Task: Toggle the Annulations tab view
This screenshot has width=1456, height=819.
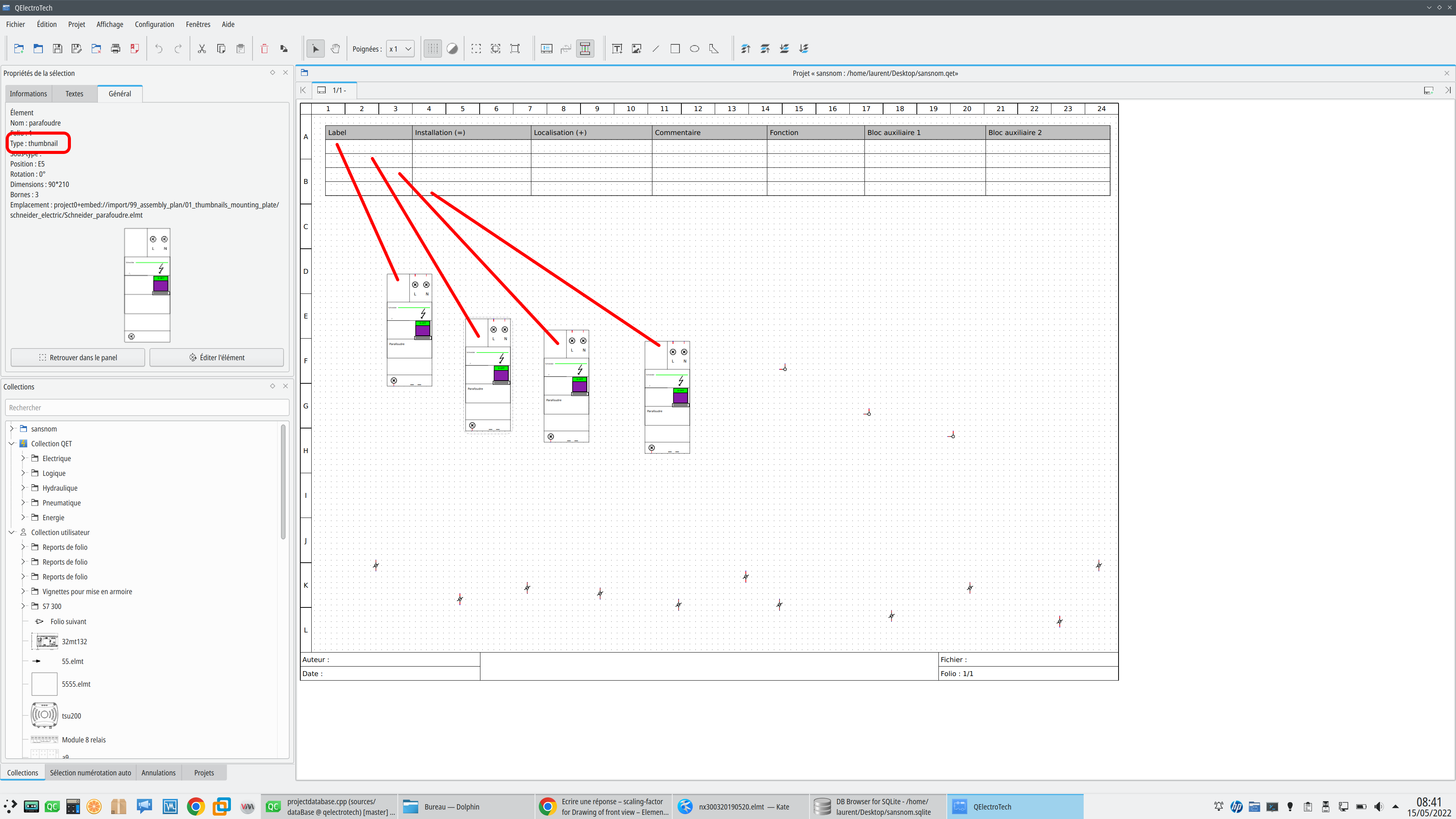Action: (x=158, y=772)
